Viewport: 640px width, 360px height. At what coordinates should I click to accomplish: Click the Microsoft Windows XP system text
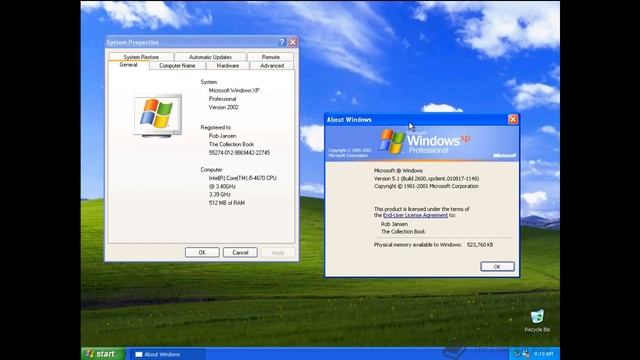coord(234,91)
